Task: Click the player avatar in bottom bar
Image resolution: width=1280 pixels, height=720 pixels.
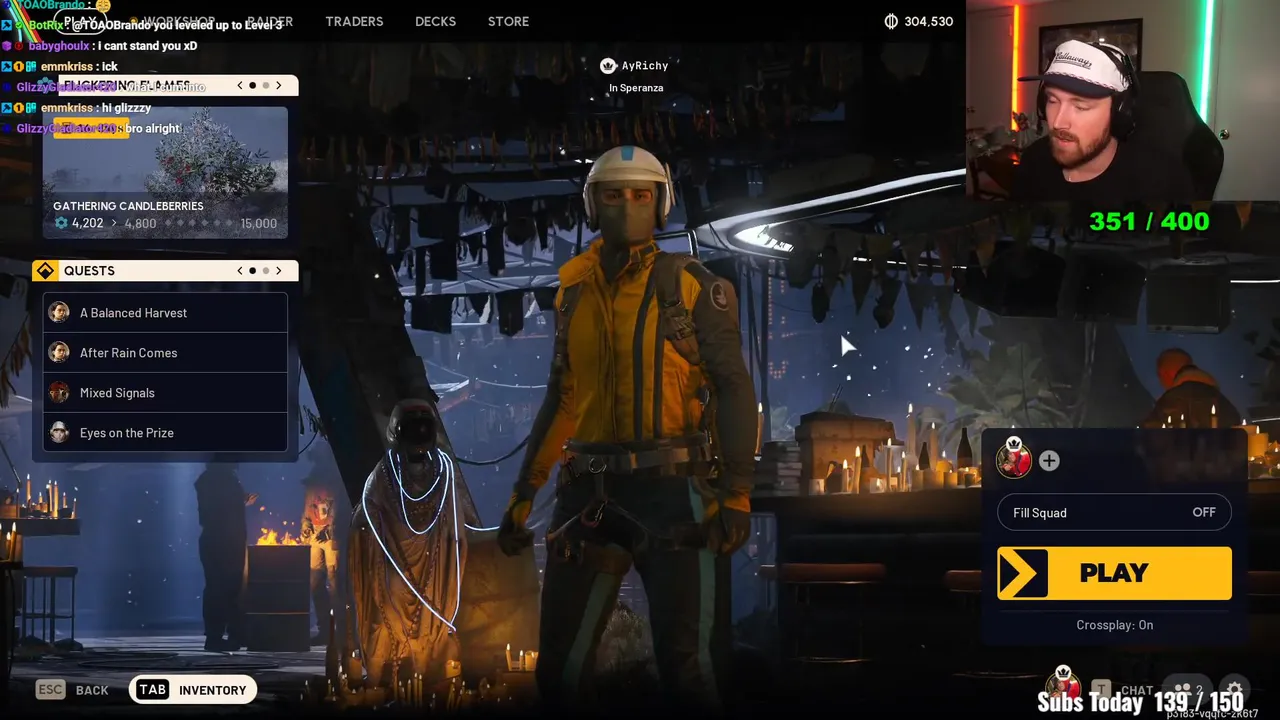Action: (1062, 685)
